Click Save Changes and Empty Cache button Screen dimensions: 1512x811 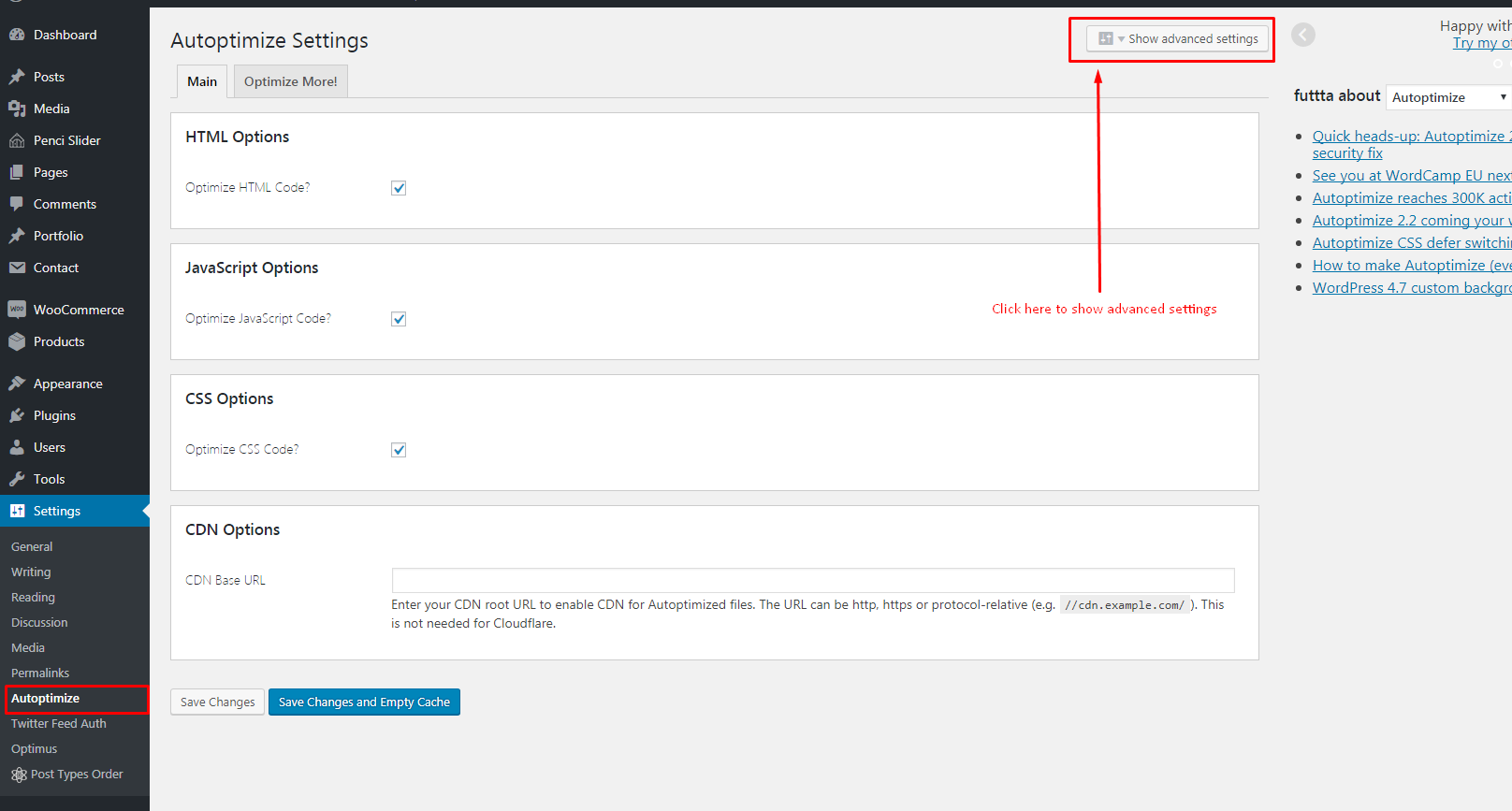pyautogui.click(x=364, y=702)
